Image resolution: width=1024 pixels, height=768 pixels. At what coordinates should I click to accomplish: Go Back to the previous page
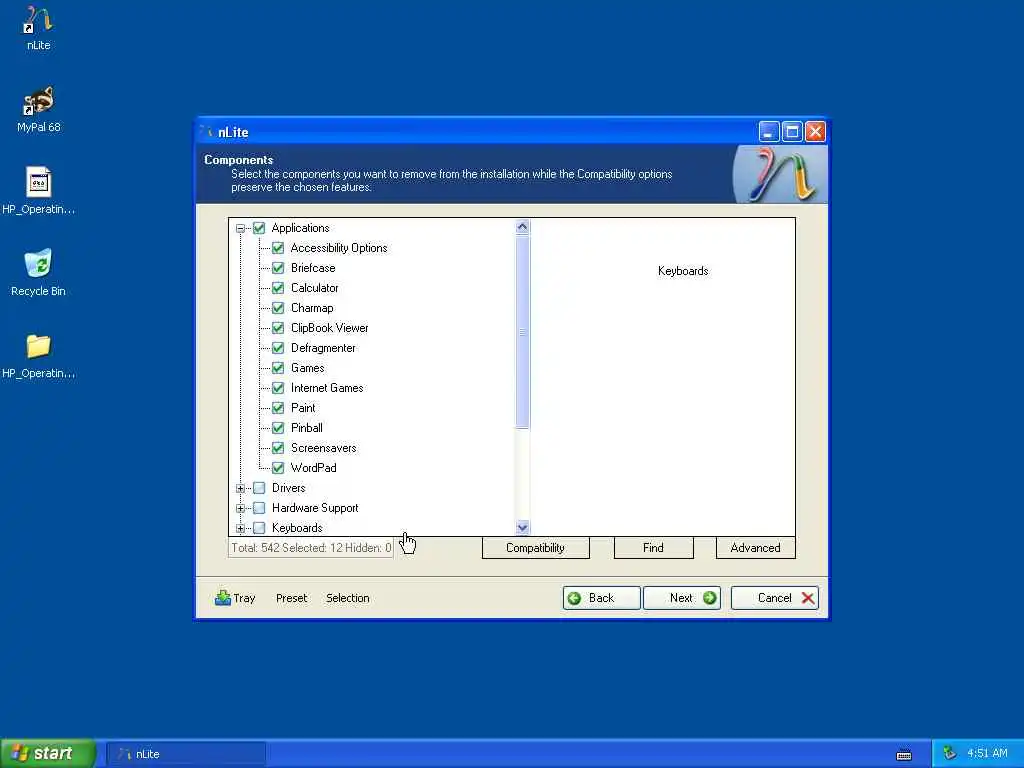coord(601,598)
